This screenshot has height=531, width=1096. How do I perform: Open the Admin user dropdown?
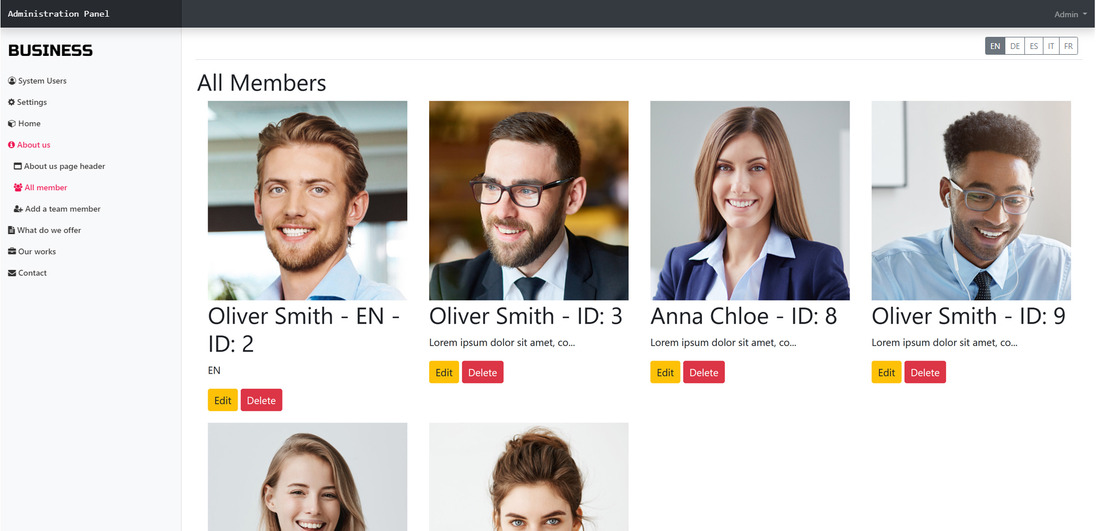pyautogui.click(x=1070, y=15)
